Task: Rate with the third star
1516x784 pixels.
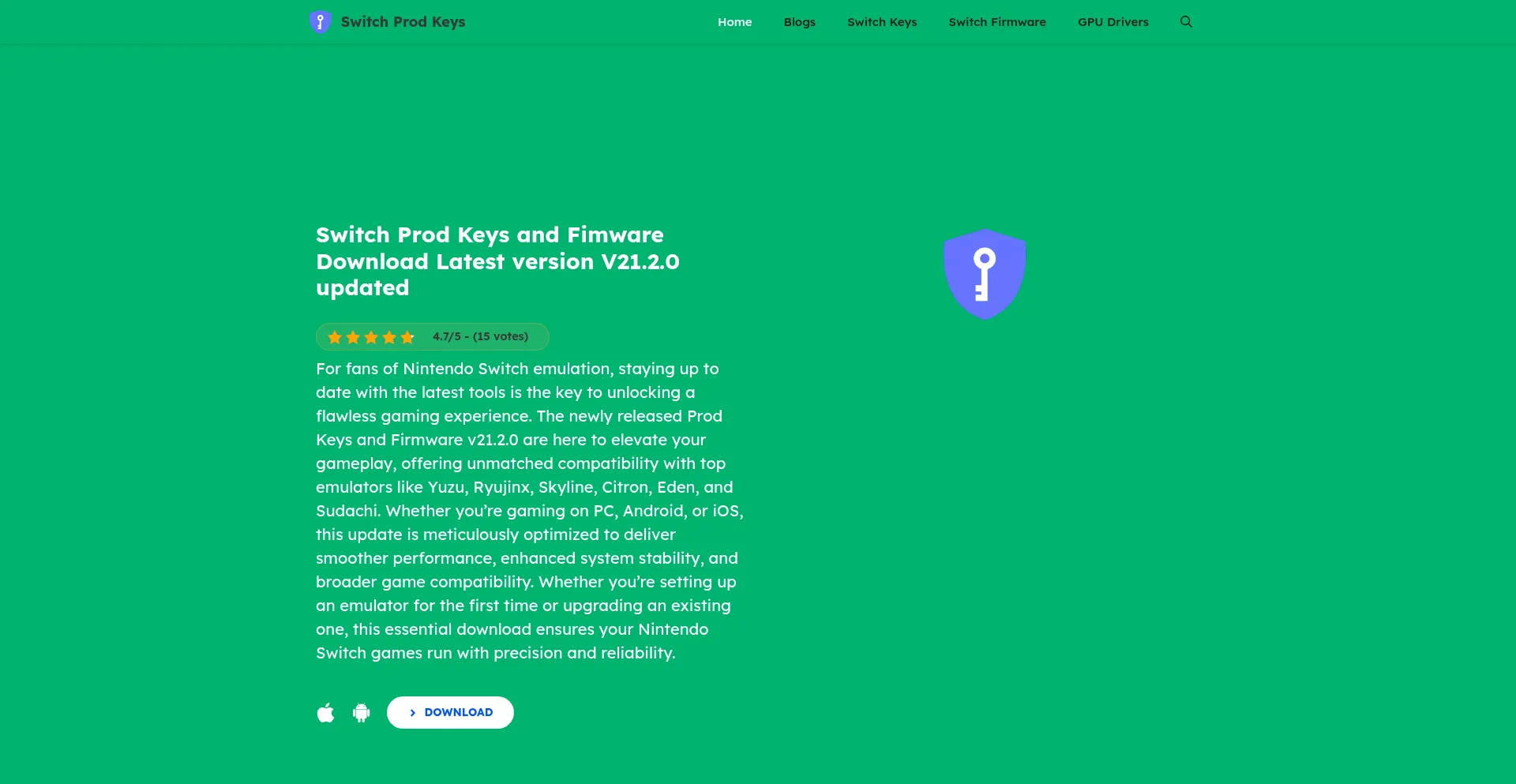Action: click(x=371, y=337)
